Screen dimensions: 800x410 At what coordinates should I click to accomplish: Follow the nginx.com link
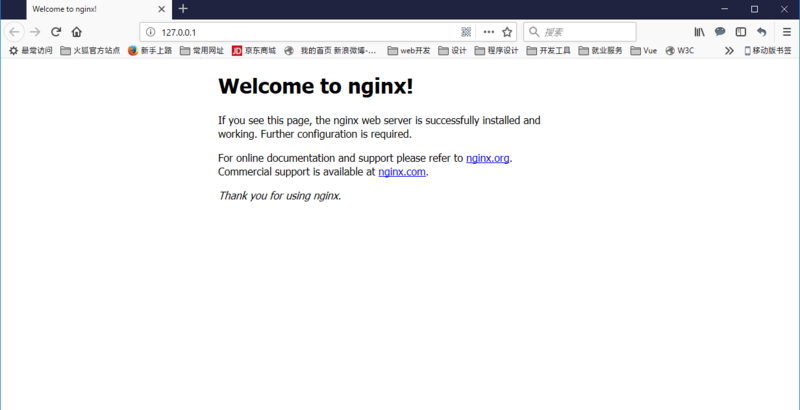click(x=402, y=172)
